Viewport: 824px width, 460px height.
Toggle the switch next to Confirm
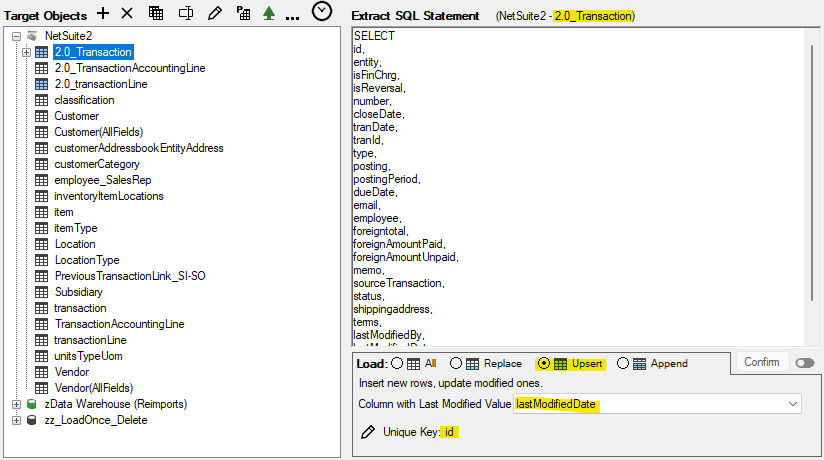coord(805,363)
